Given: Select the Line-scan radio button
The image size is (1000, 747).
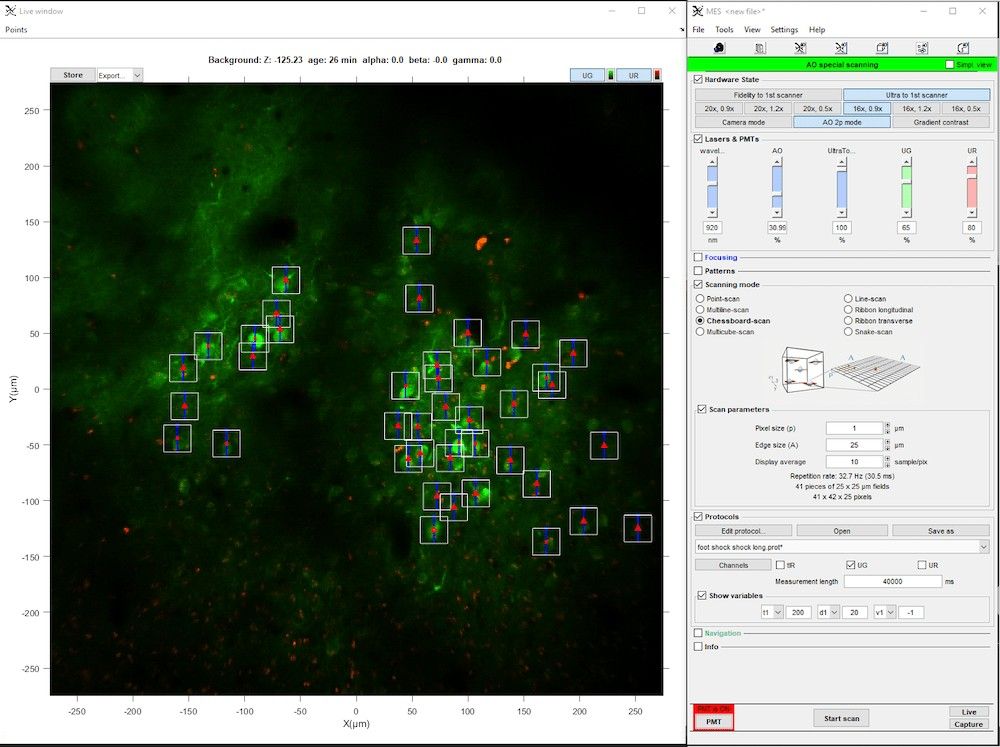Looking at the screenshot, I should tap(848, 298).
